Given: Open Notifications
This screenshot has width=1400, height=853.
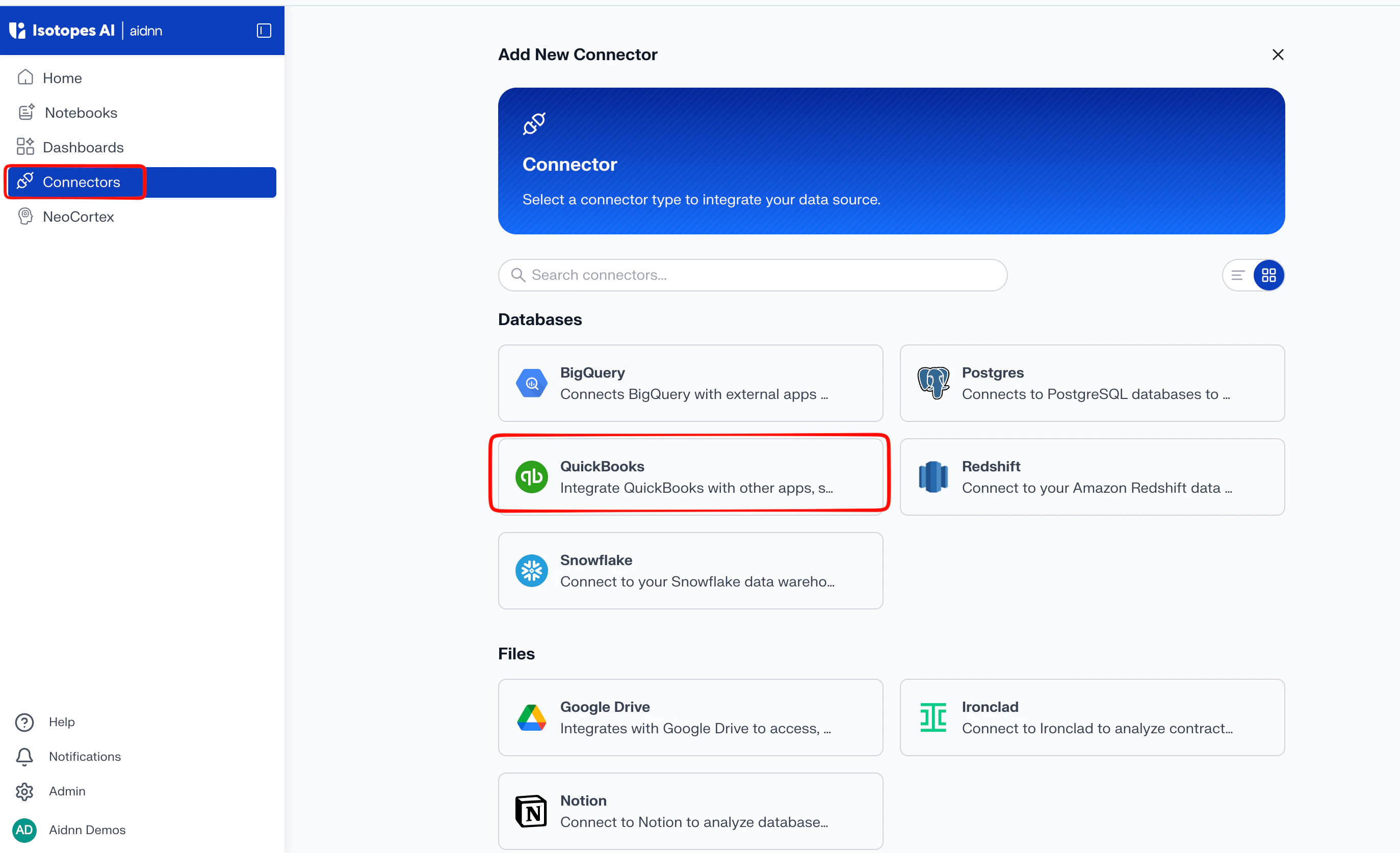Looking at the screenshot, I should click(85, 757).
